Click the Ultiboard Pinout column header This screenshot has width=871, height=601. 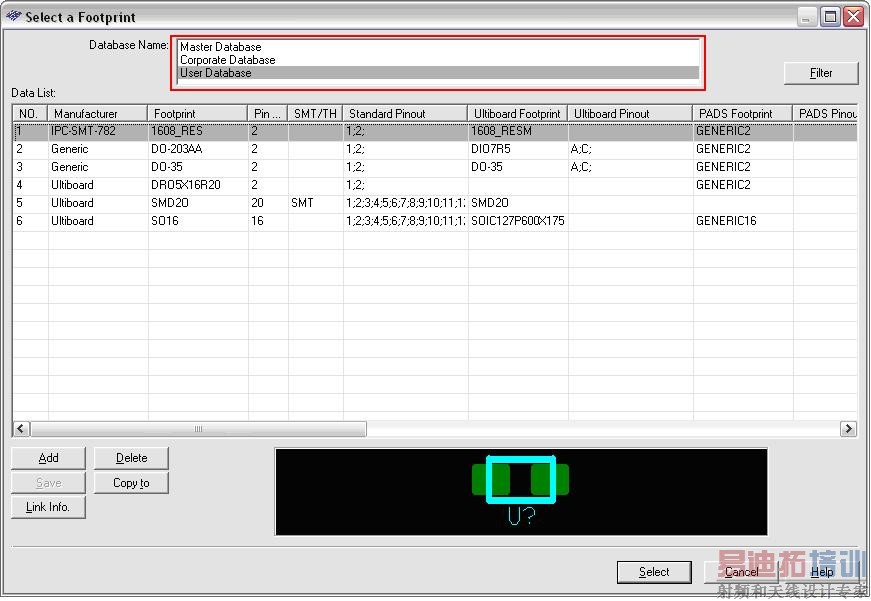point(630,113)
